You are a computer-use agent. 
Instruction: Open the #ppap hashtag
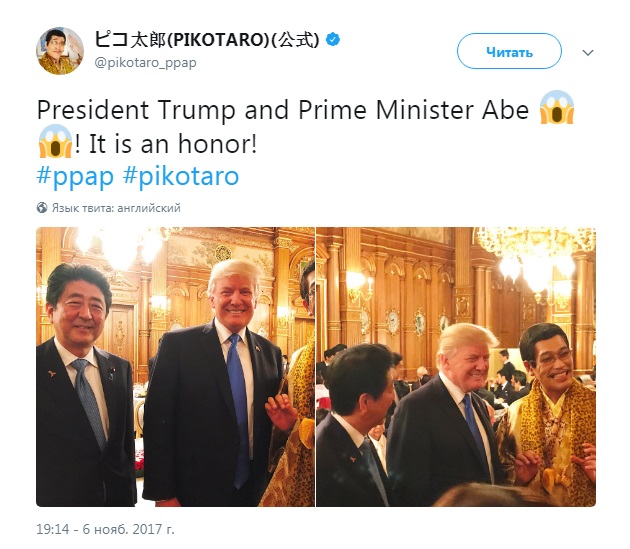[75, 176]
